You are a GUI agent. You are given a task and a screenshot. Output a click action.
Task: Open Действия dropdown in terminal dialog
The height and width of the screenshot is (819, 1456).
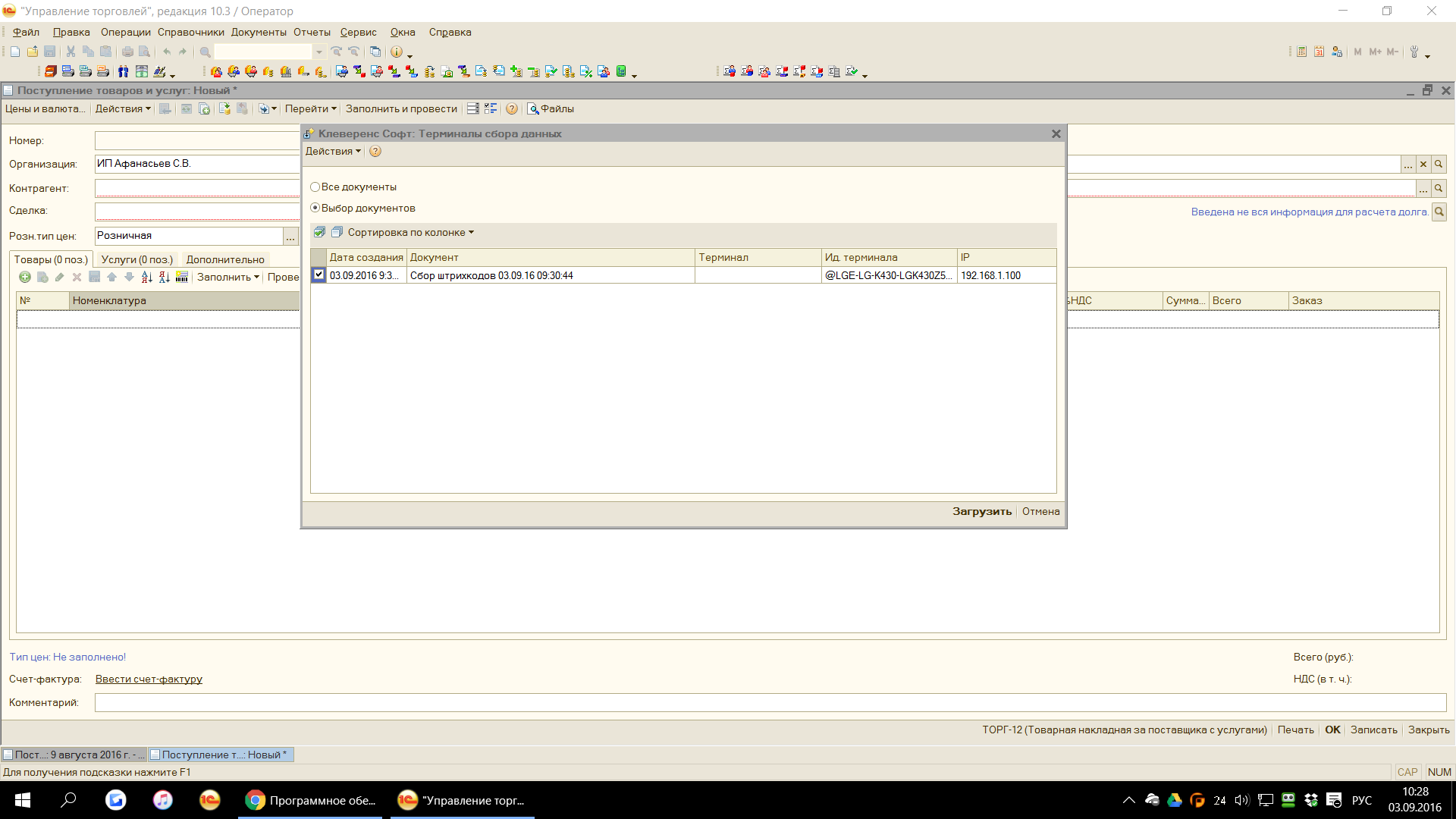coord(333,151)
